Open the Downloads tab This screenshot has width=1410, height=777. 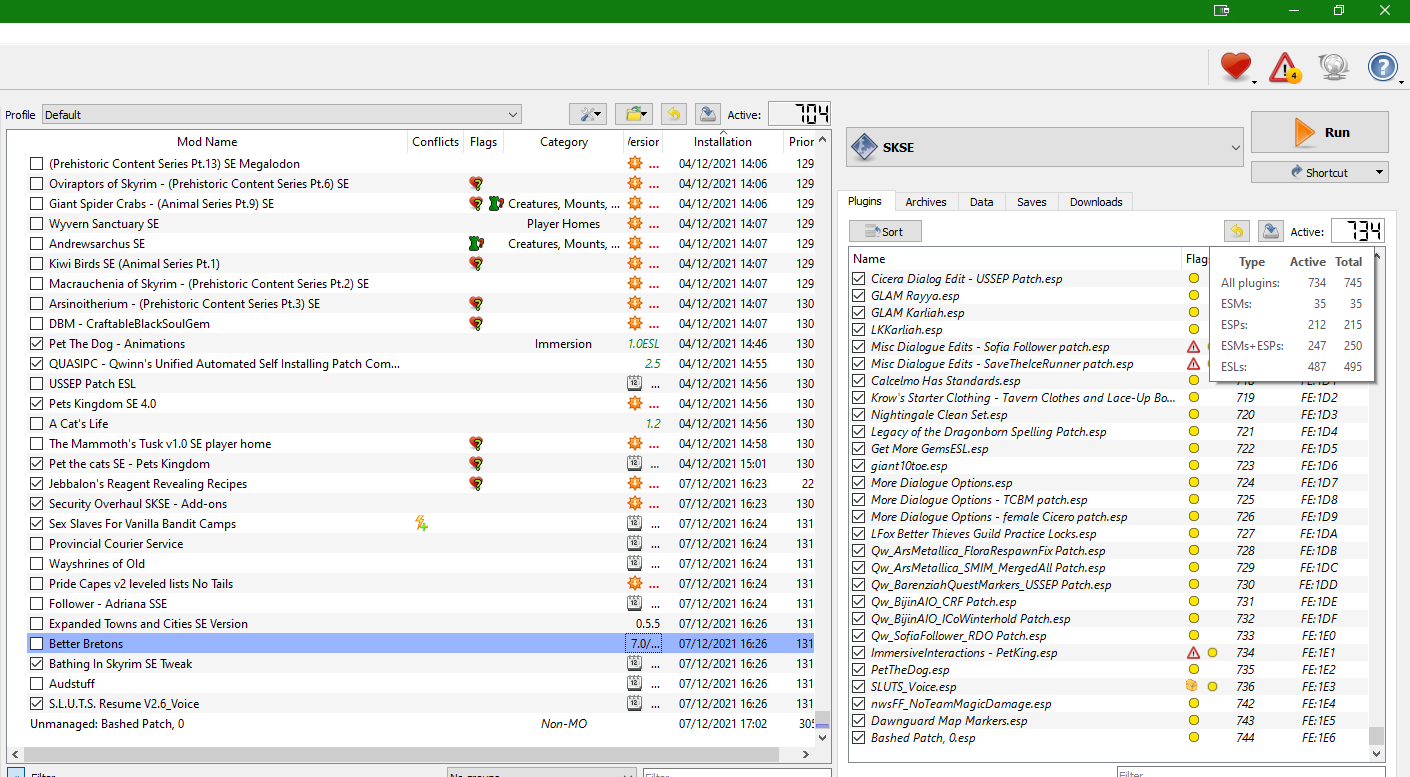tap(1096, 202)
